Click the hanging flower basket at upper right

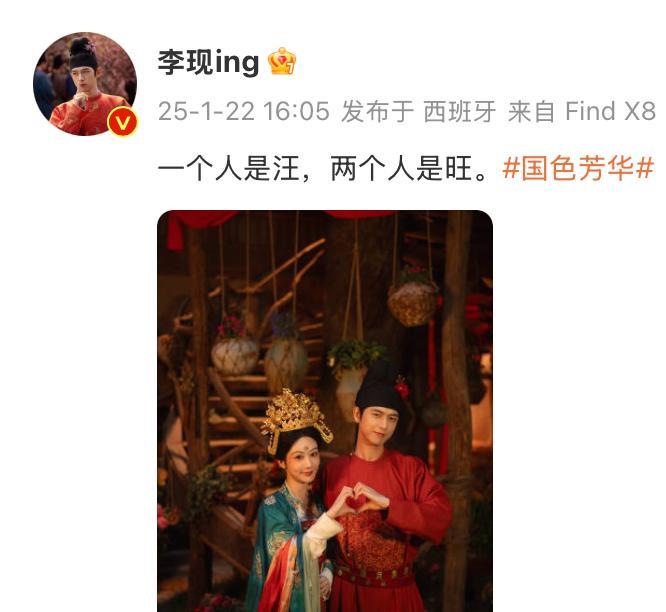point(413,297)
